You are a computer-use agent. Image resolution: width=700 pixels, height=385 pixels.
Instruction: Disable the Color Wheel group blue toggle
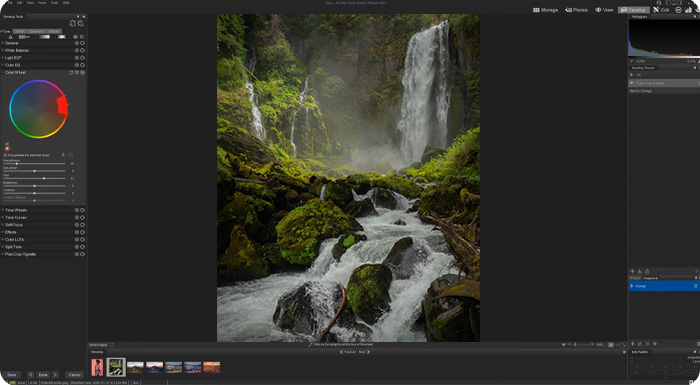click(x=83, y=72)
